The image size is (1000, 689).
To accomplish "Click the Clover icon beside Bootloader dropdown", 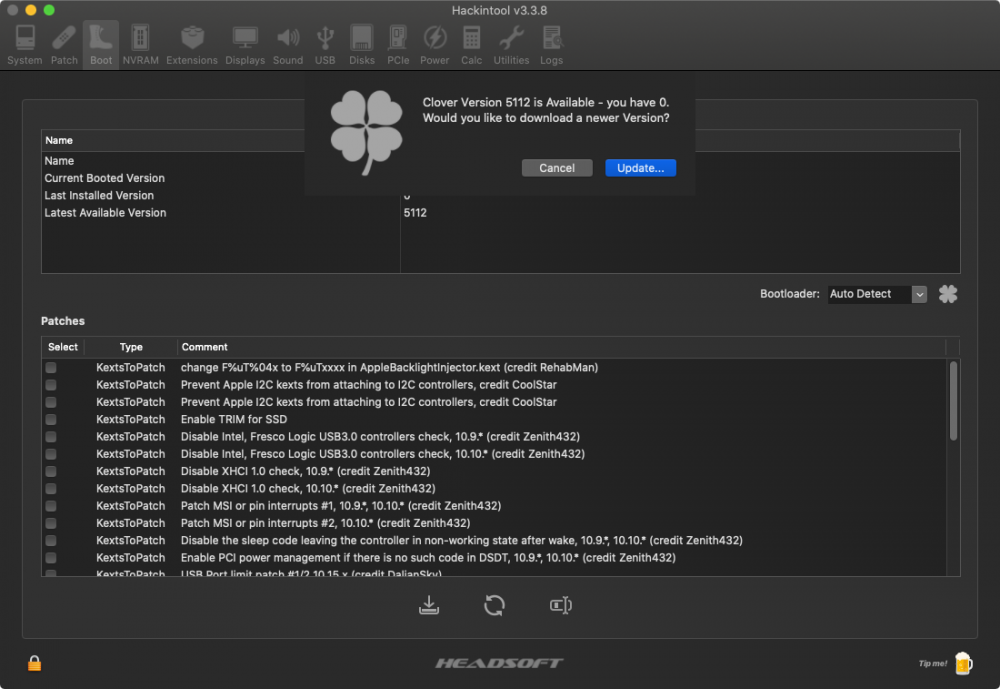I will pyautogui.click(x=948, y=294).
